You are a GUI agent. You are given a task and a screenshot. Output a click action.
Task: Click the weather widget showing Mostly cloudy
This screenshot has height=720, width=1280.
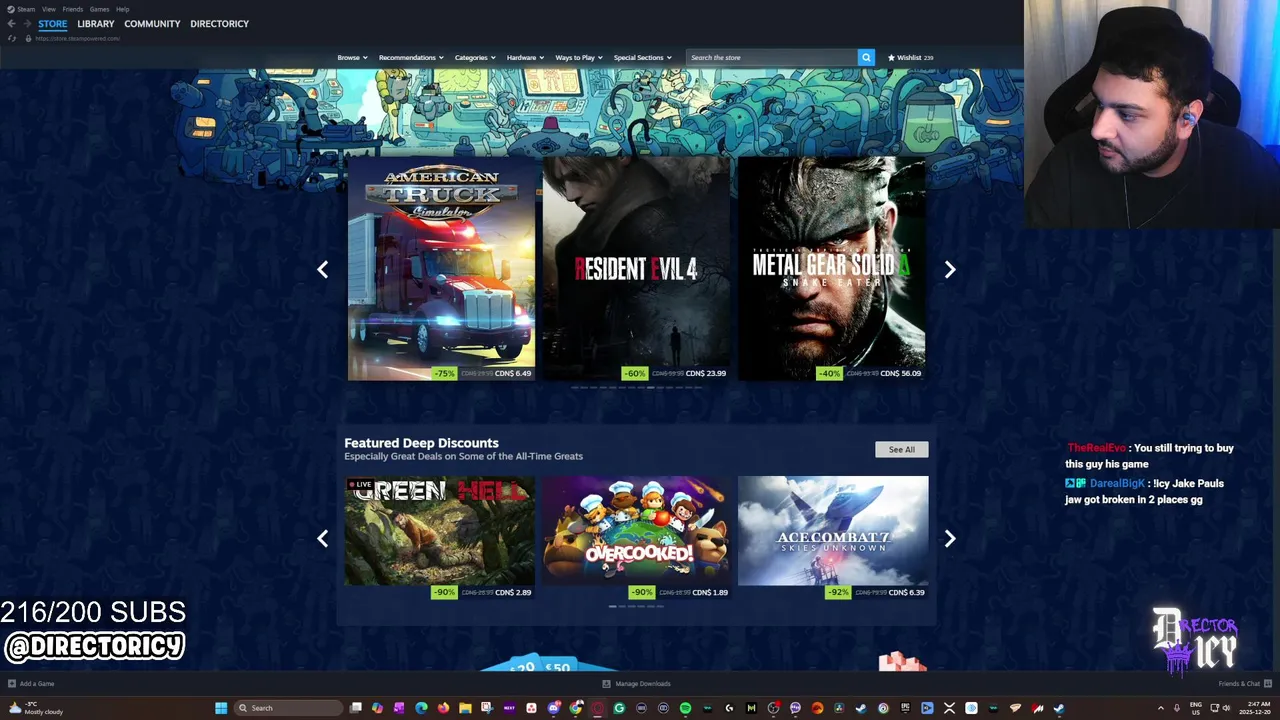(35, 708)
